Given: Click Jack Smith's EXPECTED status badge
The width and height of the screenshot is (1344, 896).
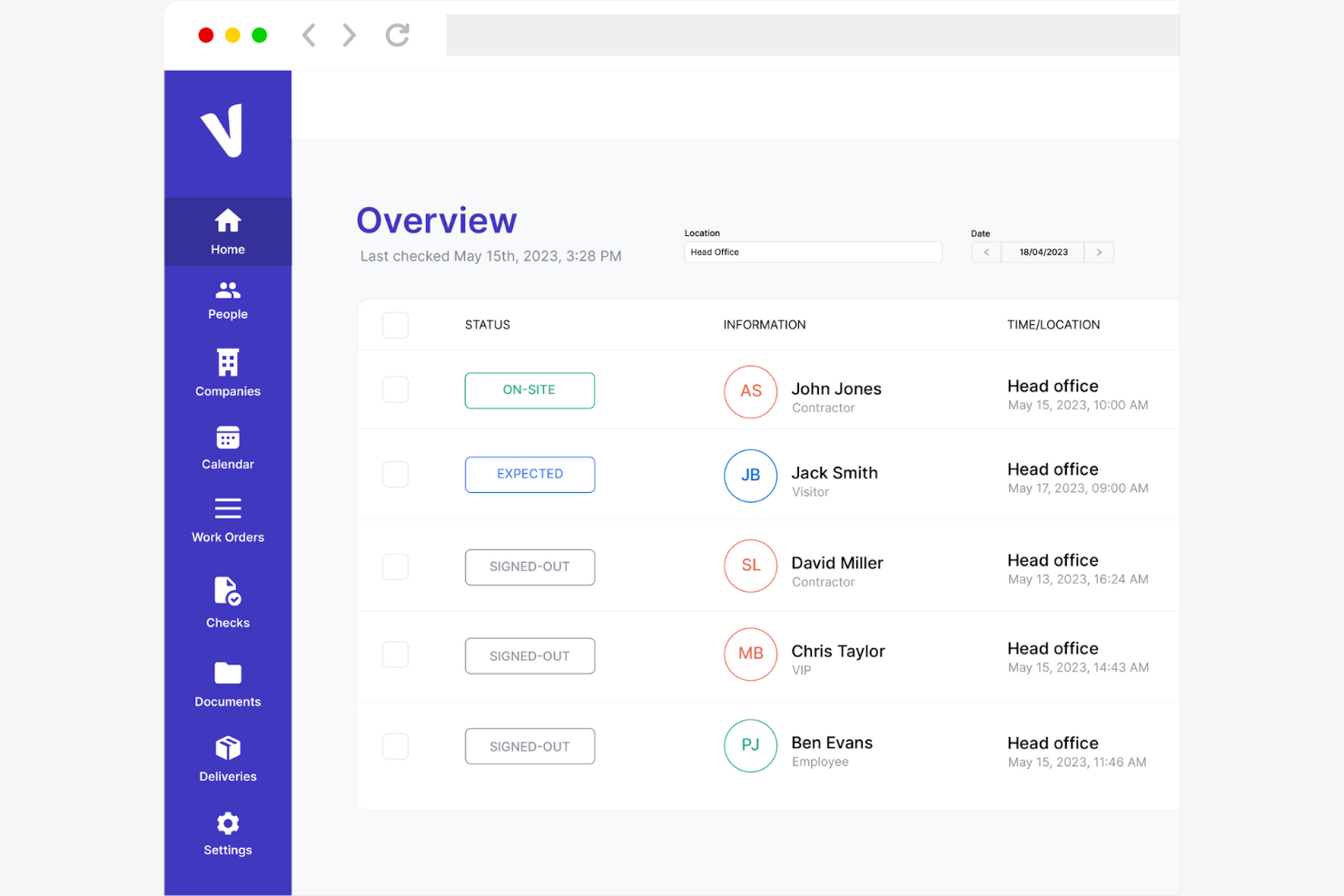Looking at the screenshot, I should pos(529,474).
